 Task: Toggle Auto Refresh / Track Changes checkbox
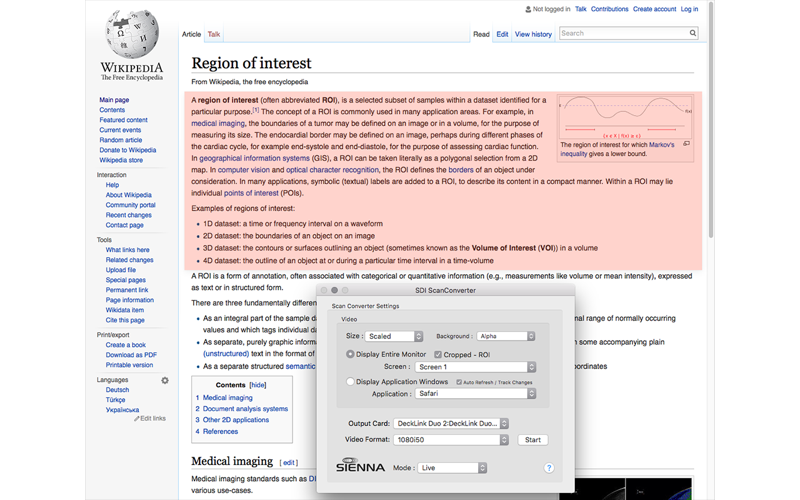point(459,382)
